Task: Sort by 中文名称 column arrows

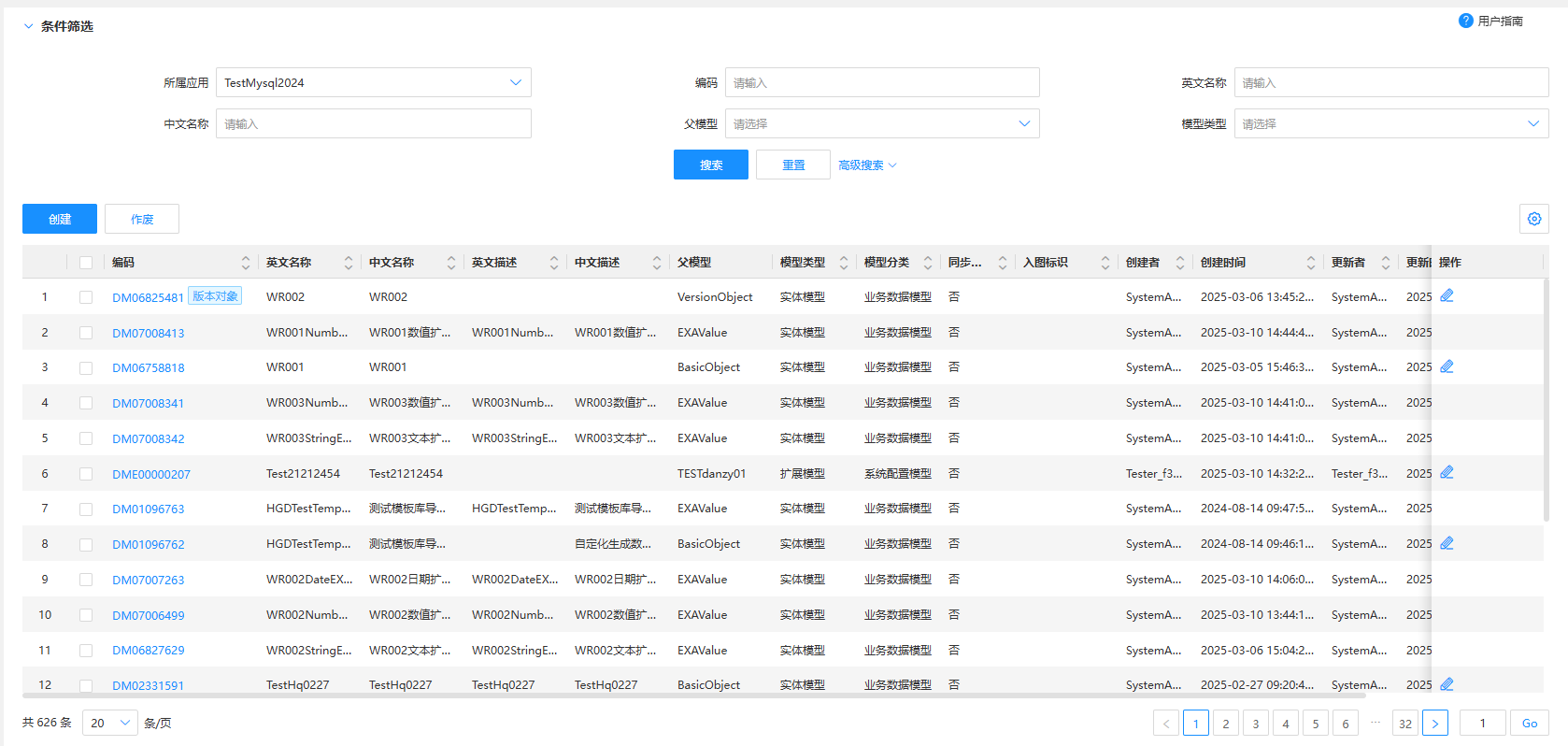Action: click(x=451, y=263)
